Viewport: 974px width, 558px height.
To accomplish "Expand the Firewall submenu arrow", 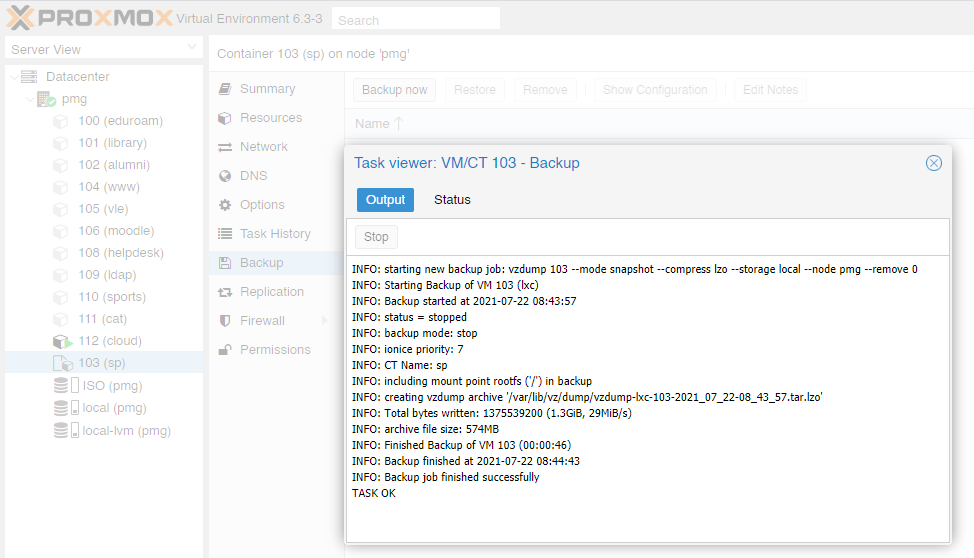I will (324, 321).
